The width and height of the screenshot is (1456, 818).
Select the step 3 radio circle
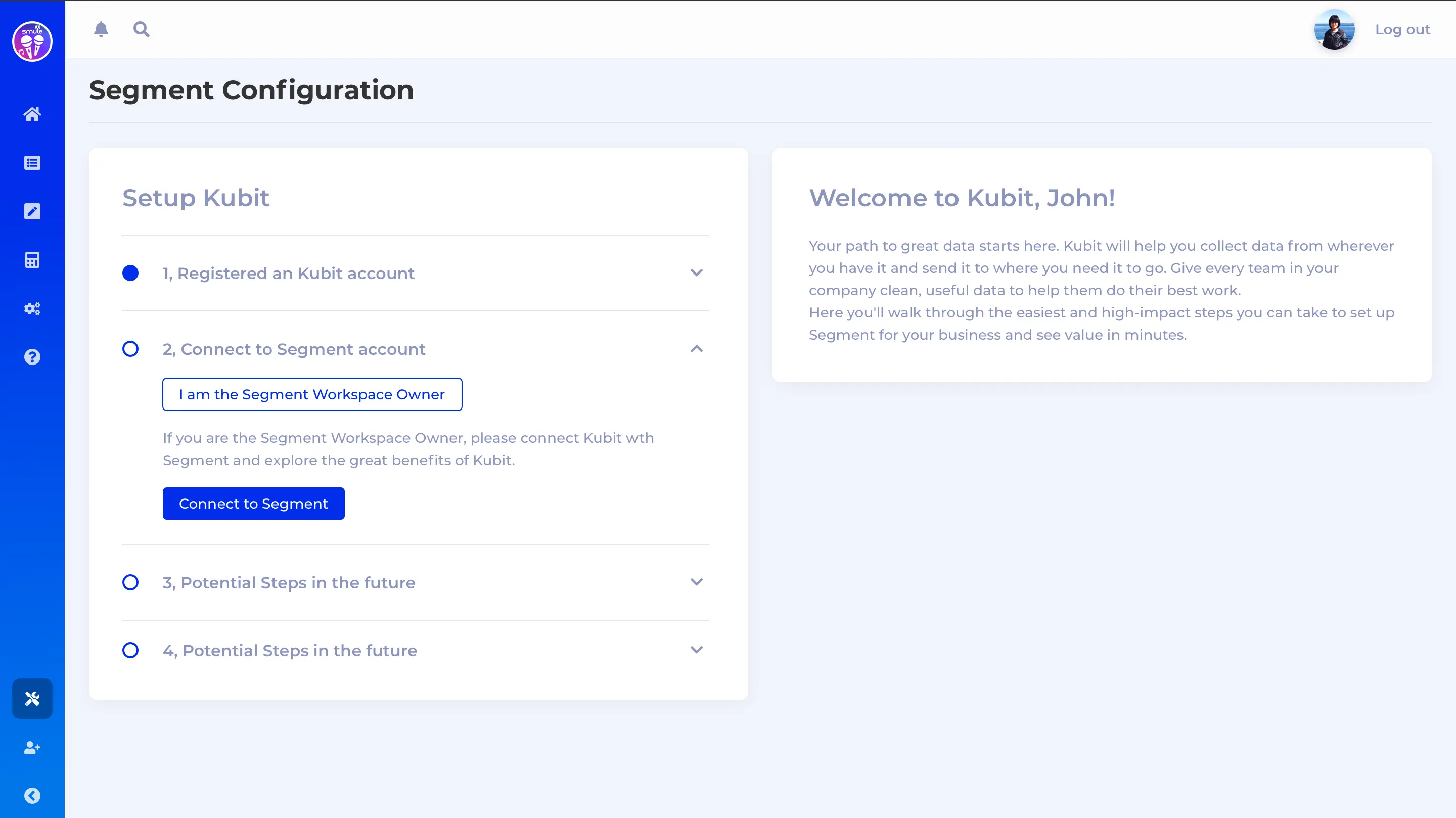click(130, 582)
